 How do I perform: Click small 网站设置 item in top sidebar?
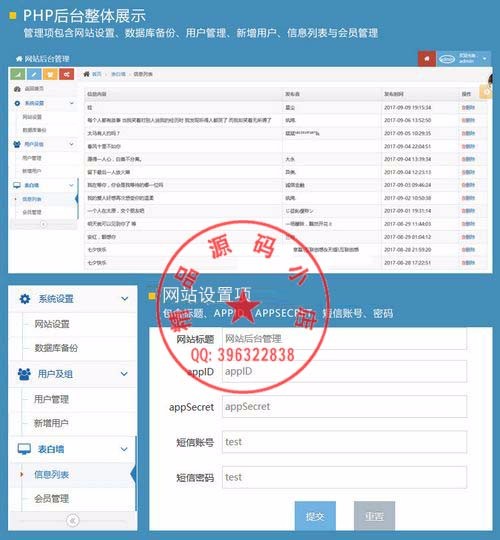pos(32,117)
